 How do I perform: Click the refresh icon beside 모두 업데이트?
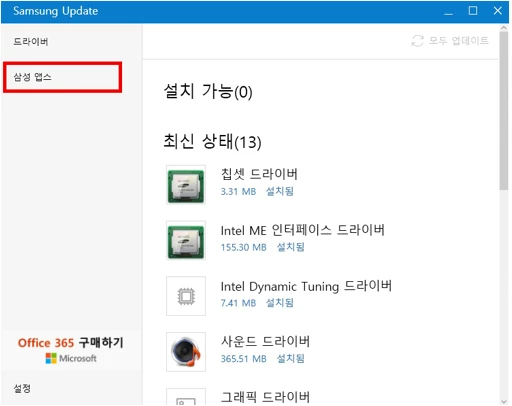point(417,41)
